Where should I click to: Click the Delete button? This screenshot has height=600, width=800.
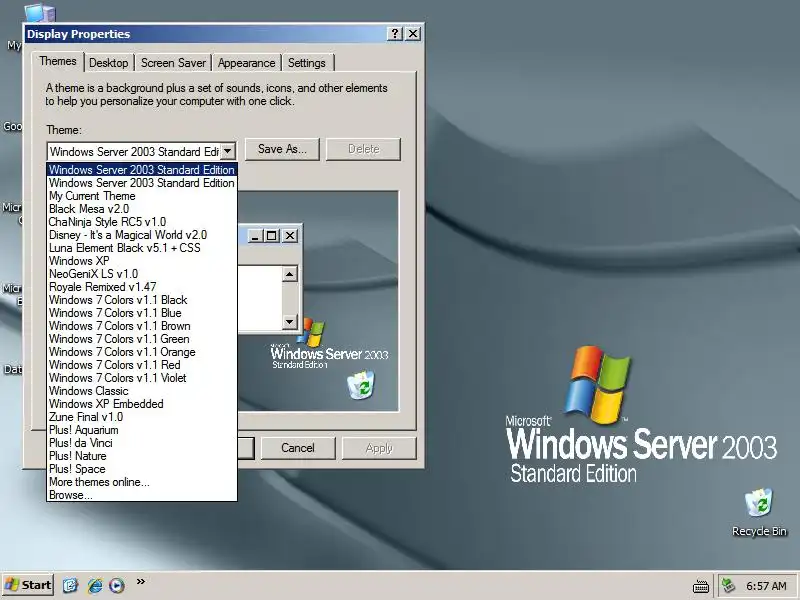[x=363, y=149]
